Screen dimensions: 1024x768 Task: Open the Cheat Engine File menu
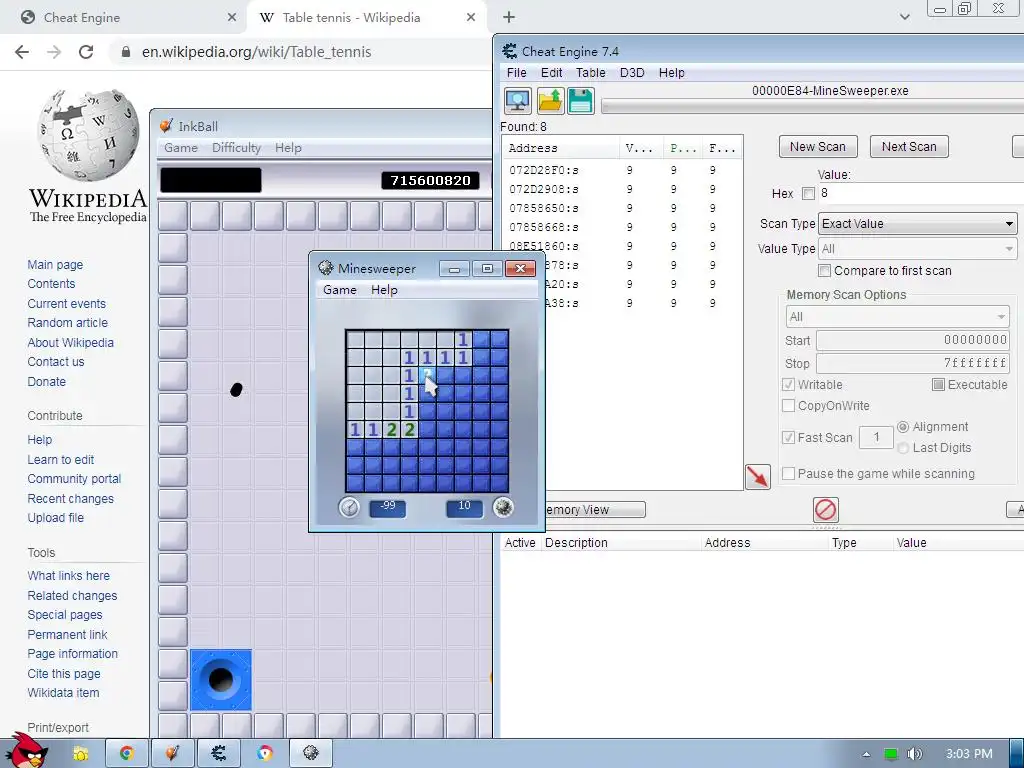(x=516, y=72)
